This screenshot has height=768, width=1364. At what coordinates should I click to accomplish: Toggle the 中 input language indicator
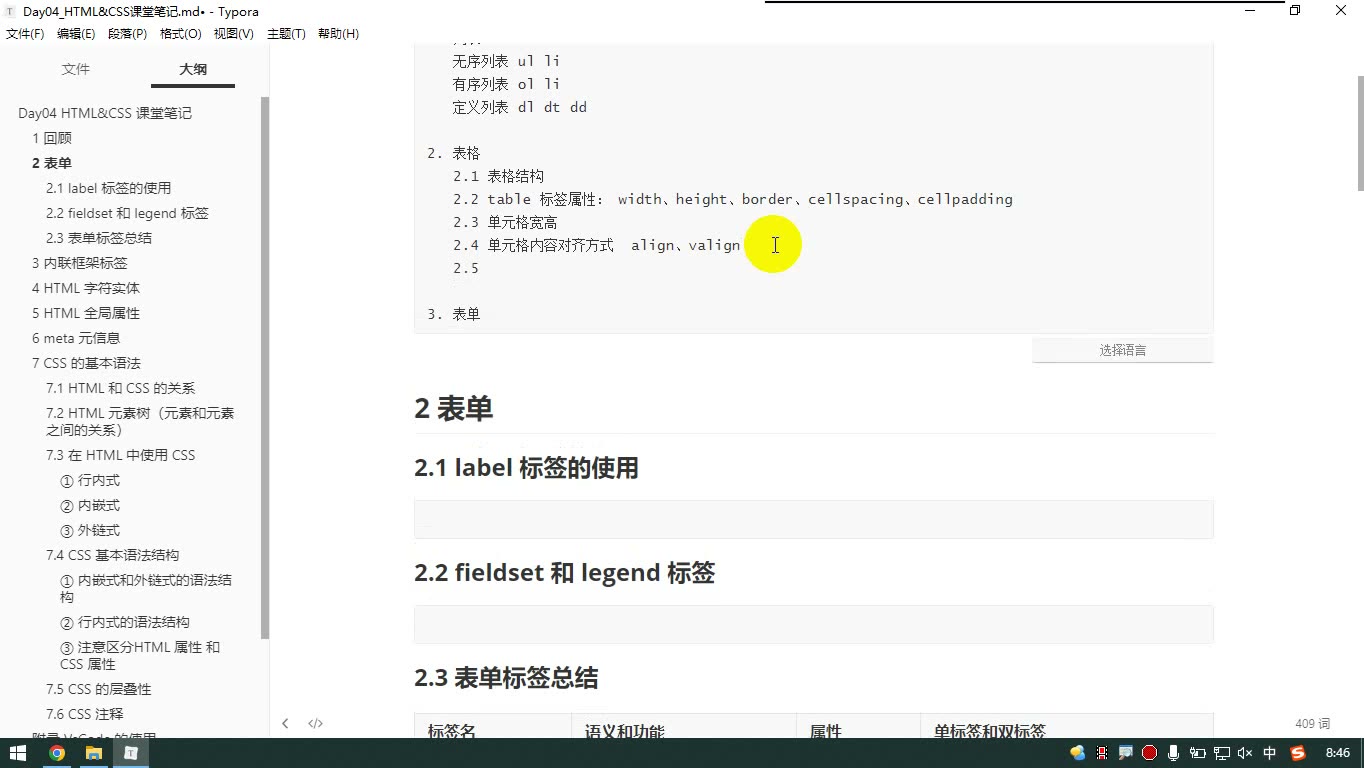click(x=1270, y=753)
